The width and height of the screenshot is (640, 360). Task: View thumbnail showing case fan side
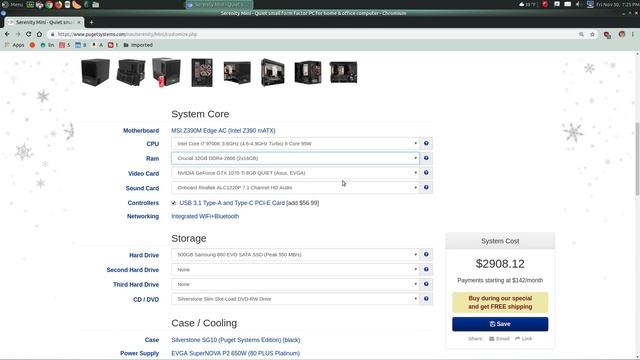202,73
